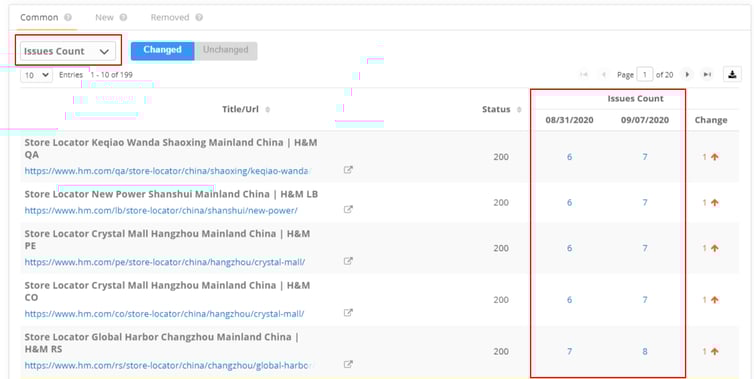Switch to the Unchanged toggle option
The height and width of the screenshot is (379, 754).
pyautogui.click(x=226, y=51)
